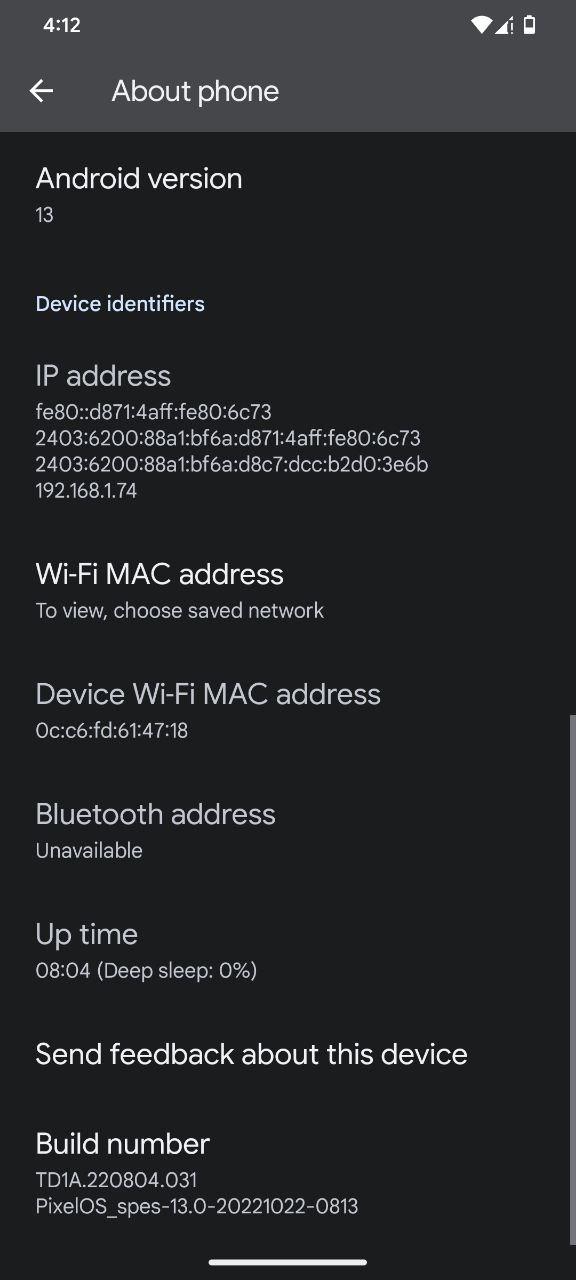The width and height of the screenshot is (576, 1280).
Task: Tap the clock showing 4:12
Action: click(61, 26)
